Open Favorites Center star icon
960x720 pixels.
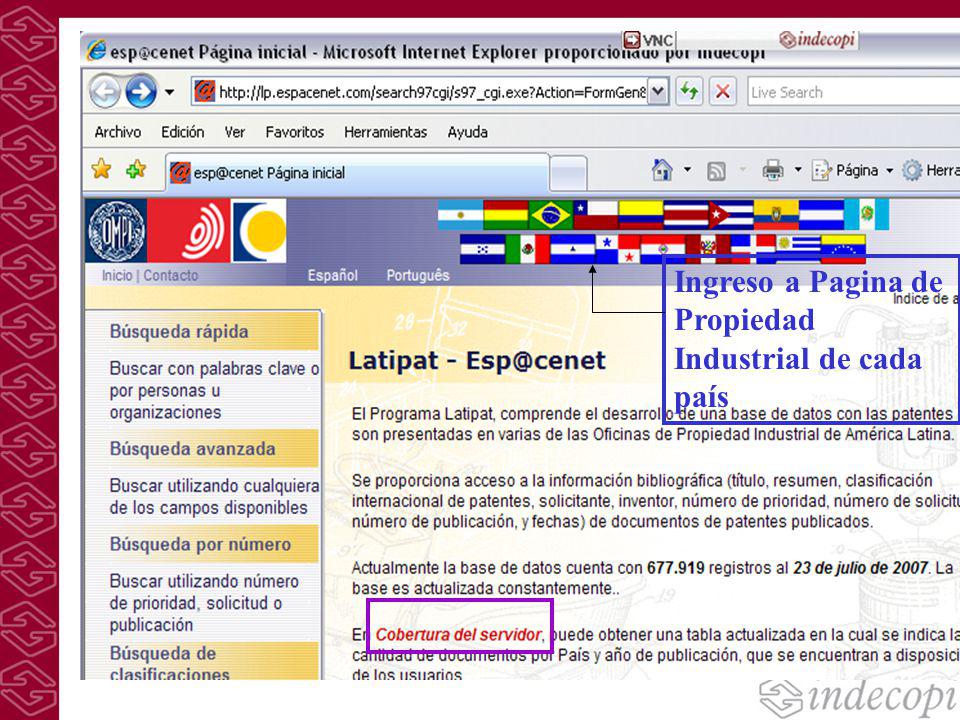coord(102,169)
